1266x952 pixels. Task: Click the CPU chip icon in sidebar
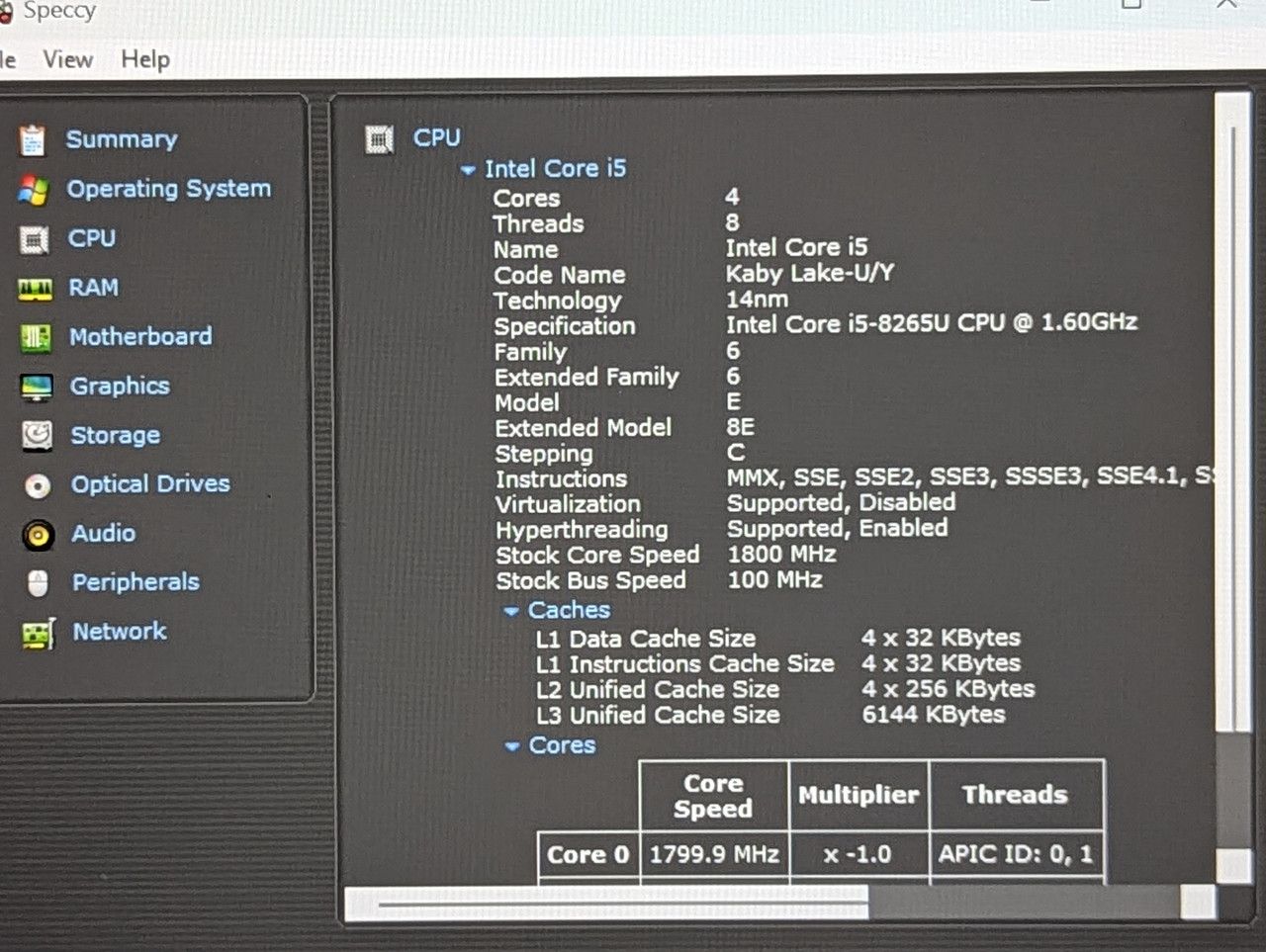(x=34, y=239)
